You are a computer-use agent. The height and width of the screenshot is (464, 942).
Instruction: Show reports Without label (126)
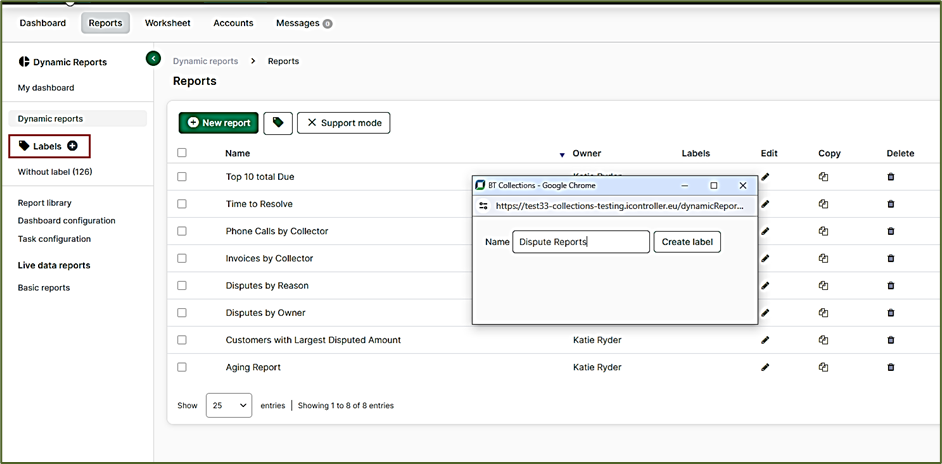(55, 172)
